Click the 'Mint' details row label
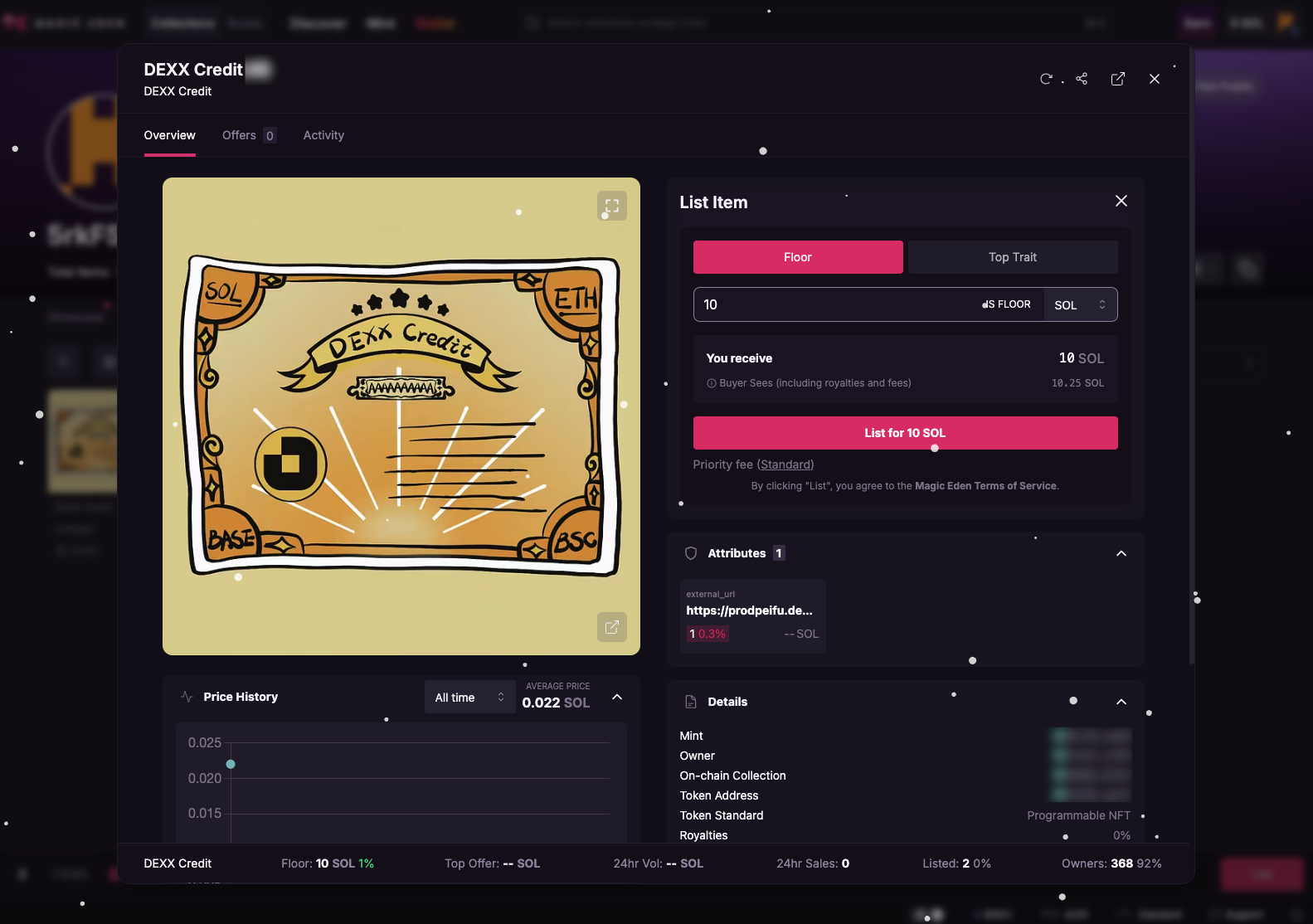Image resolution: width=1313 pixels, height=924 pixels. pos(691,736)
